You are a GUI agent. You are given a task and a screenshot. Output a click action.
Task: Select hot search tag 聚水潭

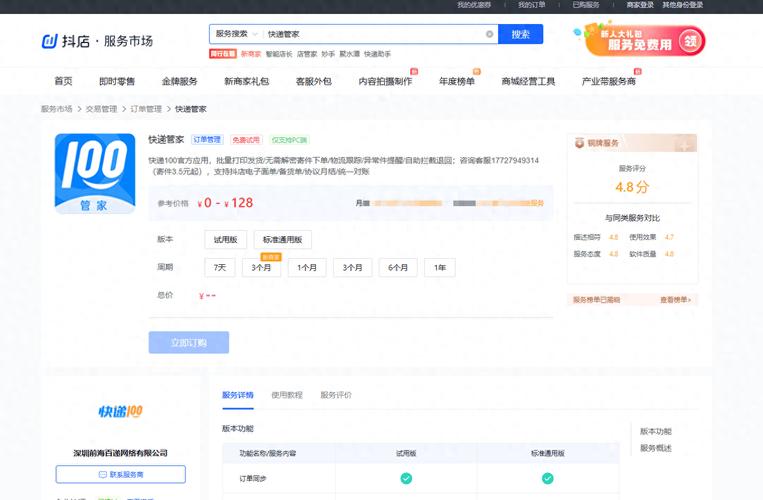click(x=349, y=54)
